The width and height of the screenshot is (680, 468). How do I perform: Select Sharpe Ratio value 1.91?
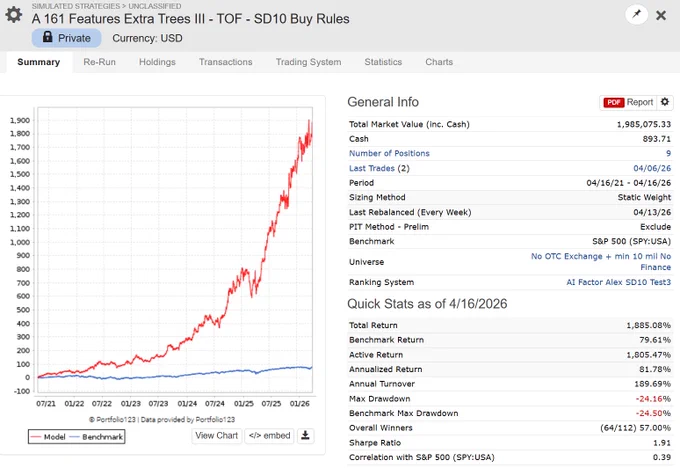664,443
